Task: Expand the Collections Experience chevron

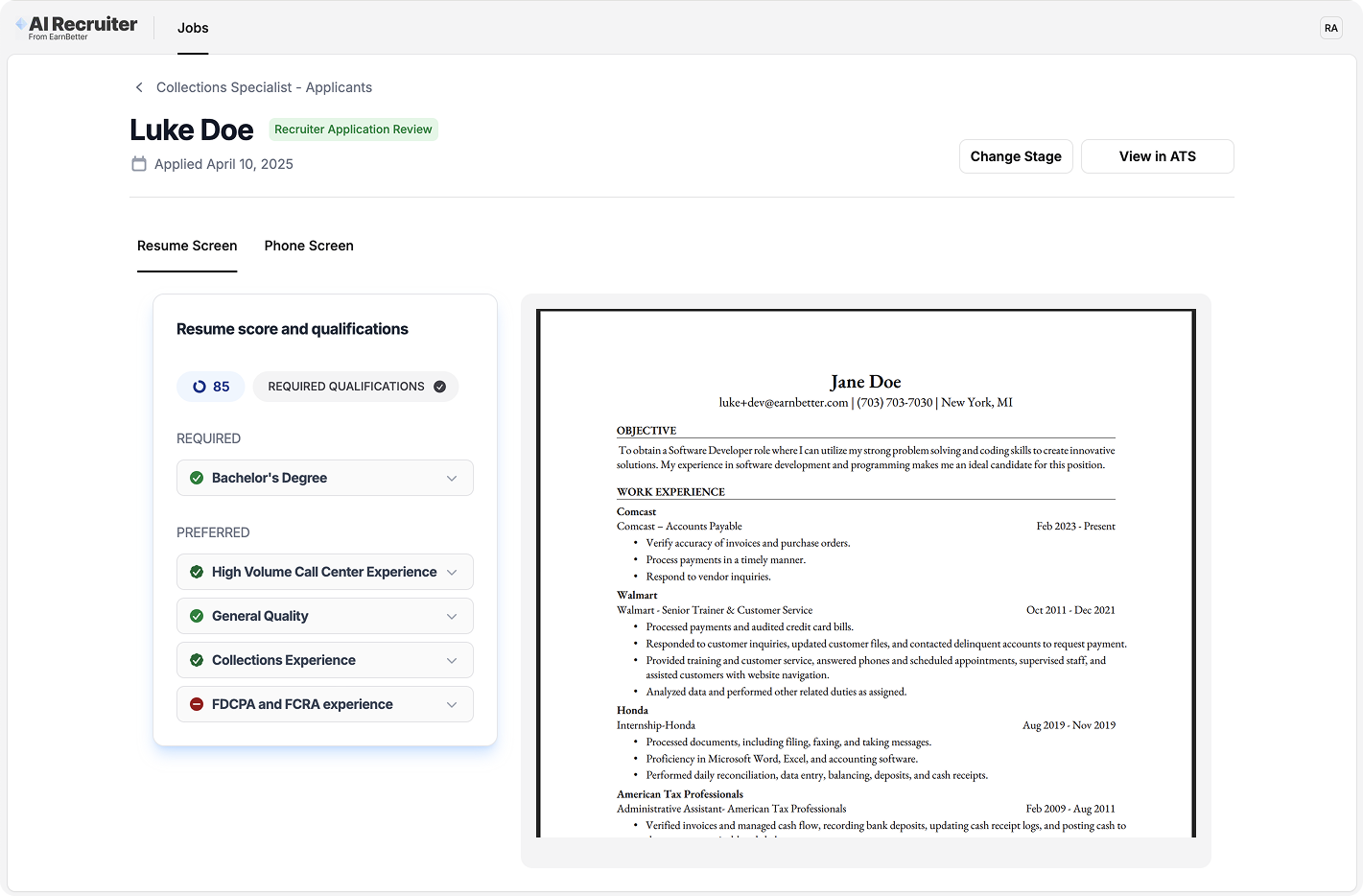Action: 452,660
